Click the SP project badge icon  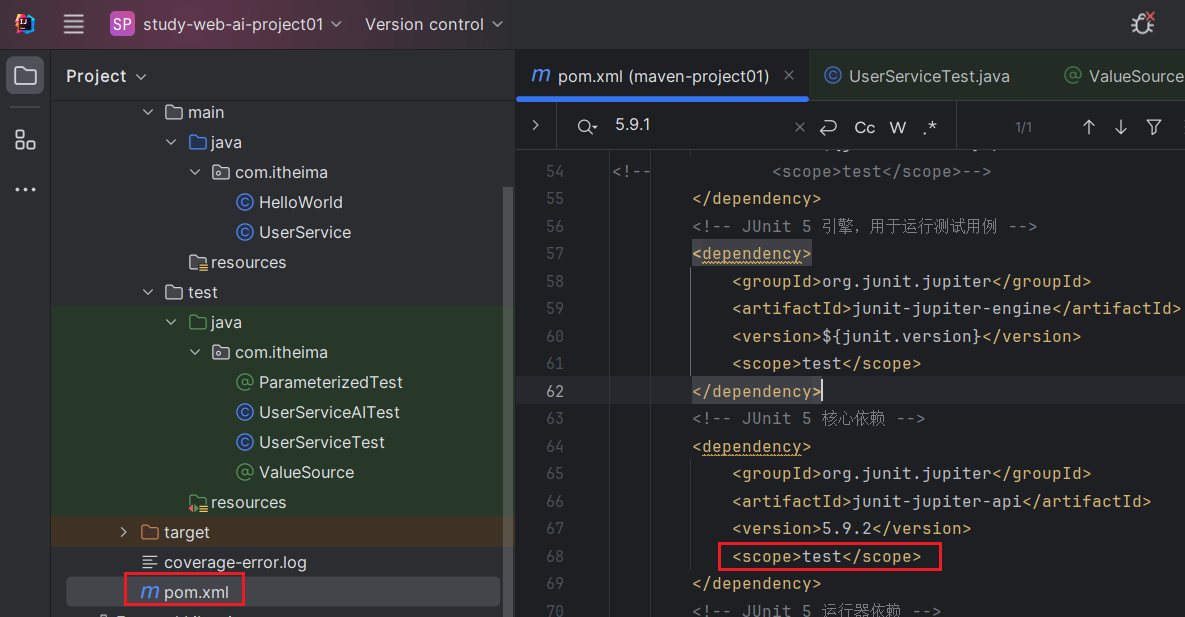pos(122,24)
